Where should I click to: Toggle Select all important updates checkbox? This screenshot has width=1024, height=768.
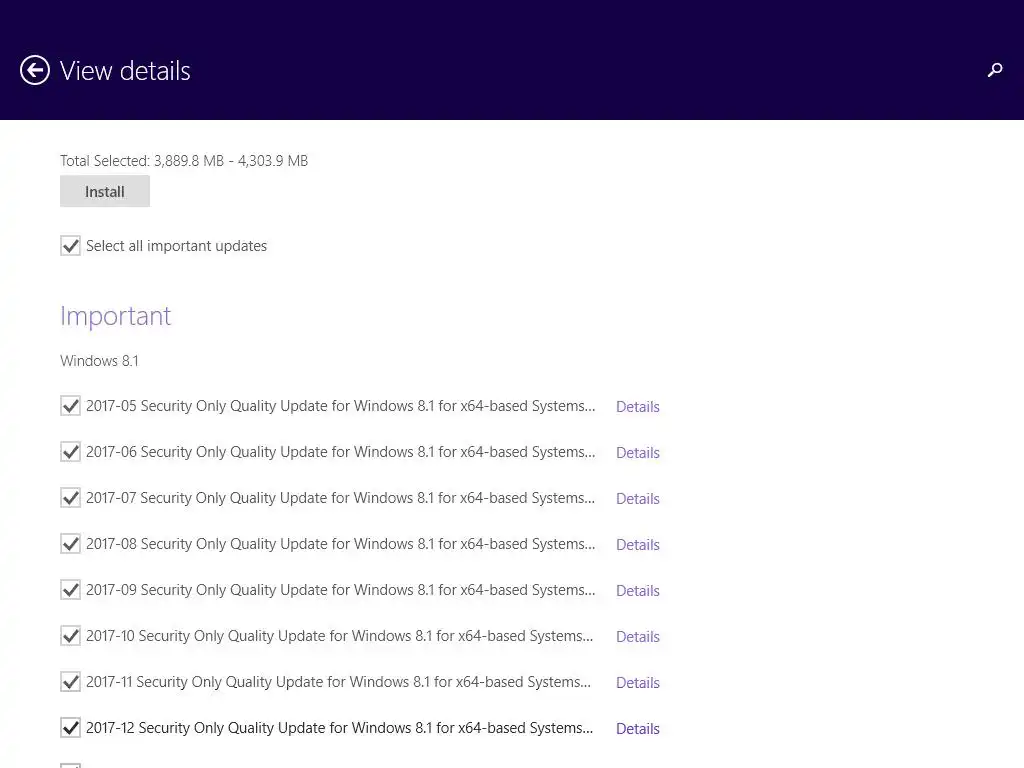coord(70,246)
